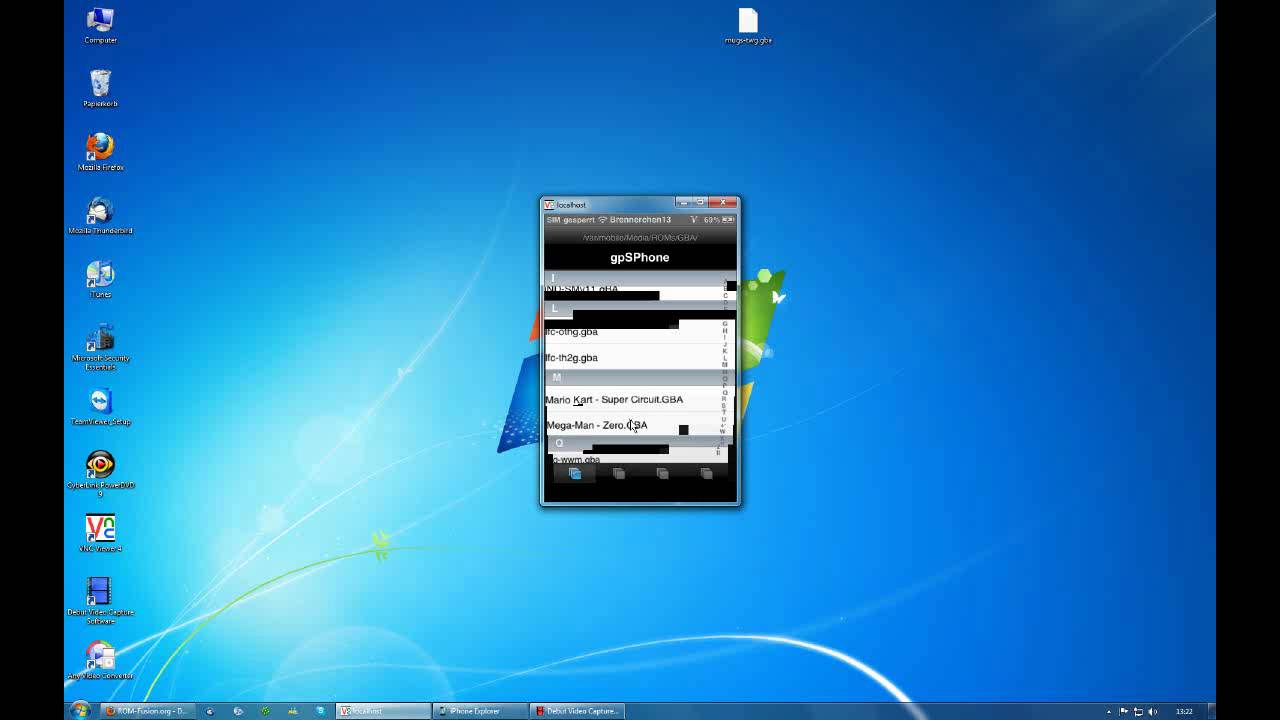Switch to iPhone Explorer taskbar button
Viewport: 1280px width, 720px height.
pos(481,711)
